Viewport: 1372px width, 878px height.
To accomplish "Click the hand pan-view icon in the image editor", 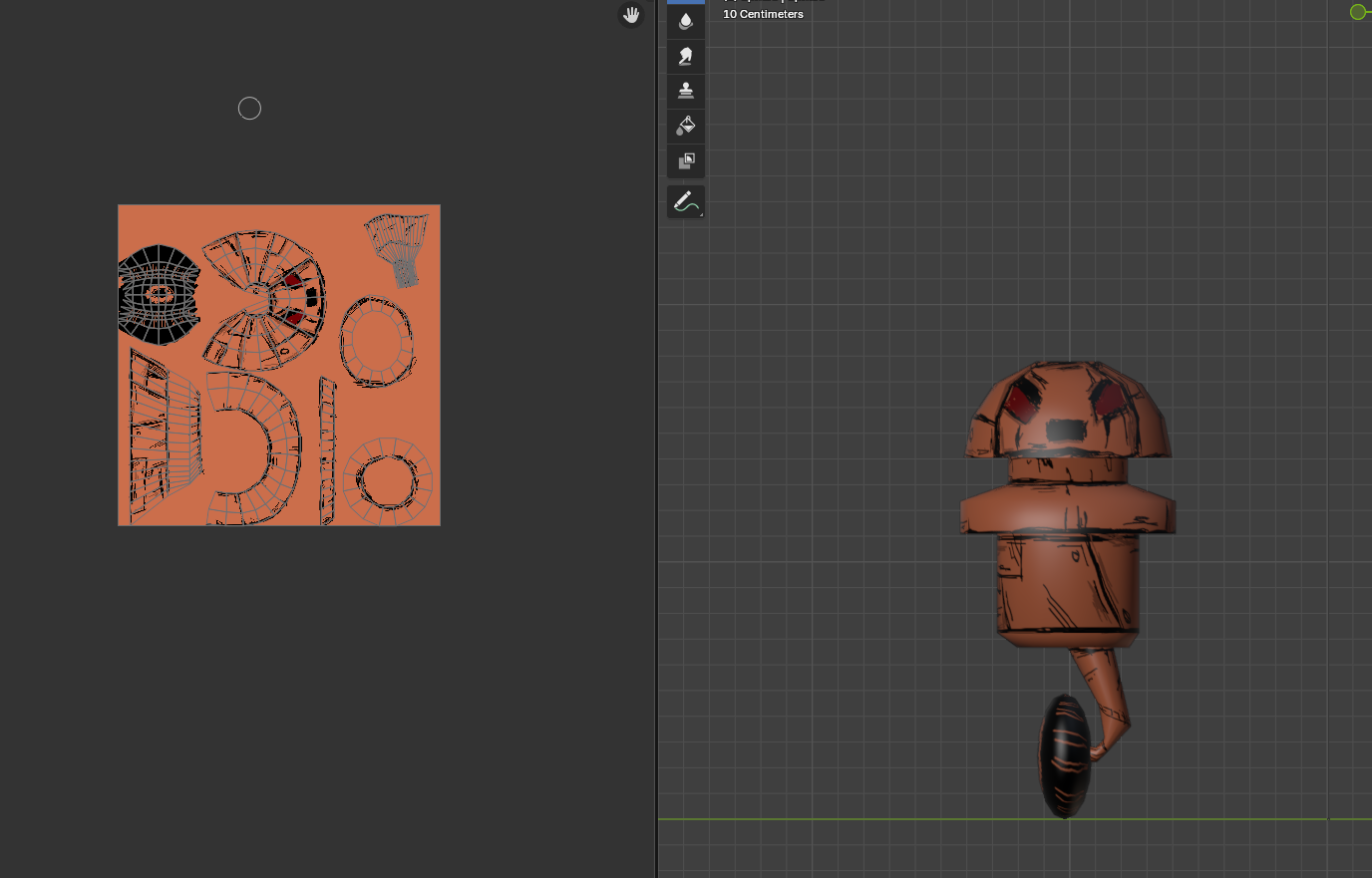I will click(x=631, y=15).
